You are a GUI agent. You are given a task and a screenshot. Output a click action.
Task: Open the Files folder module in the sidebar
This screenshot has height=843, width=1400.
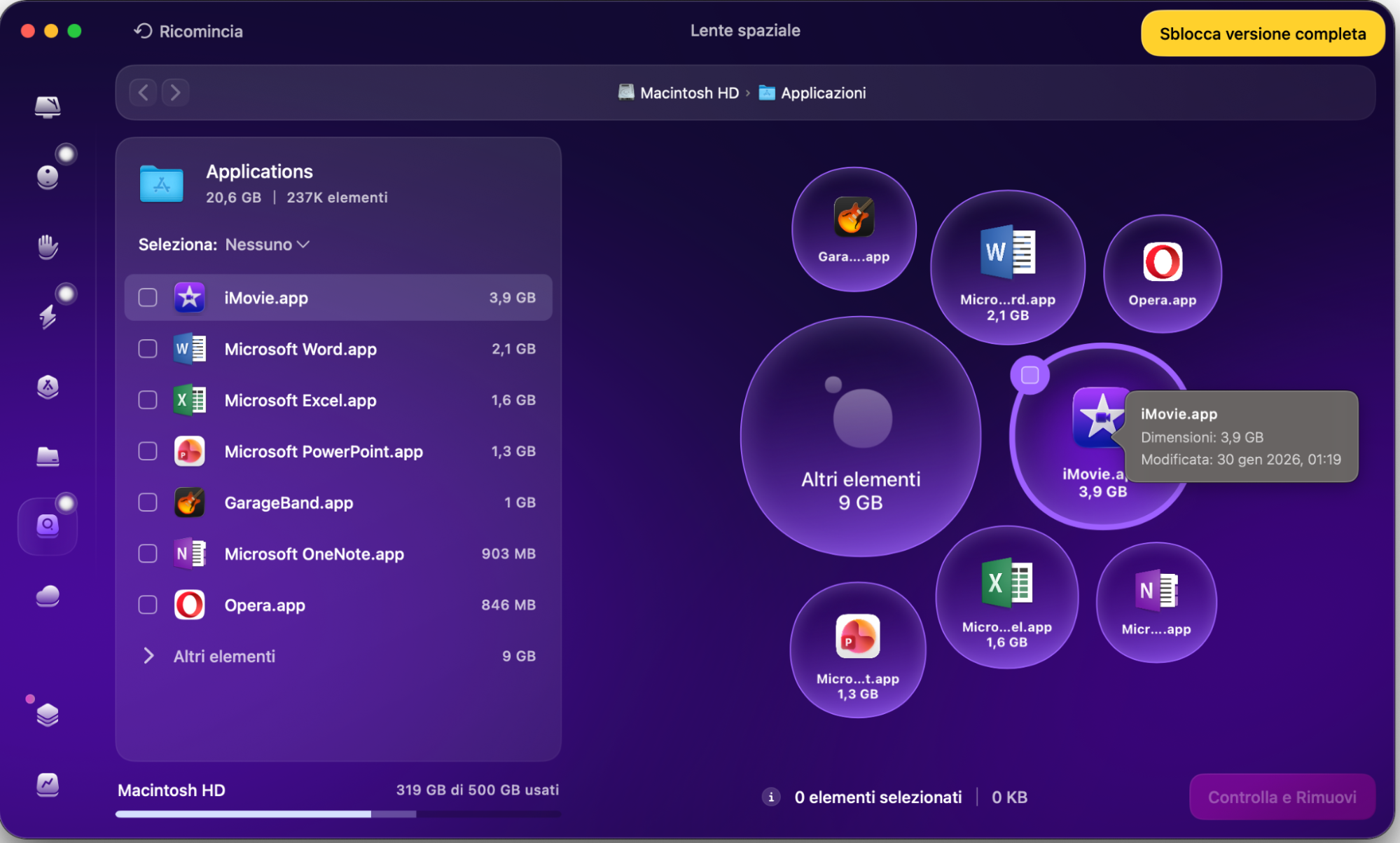(x=48, y=456)
